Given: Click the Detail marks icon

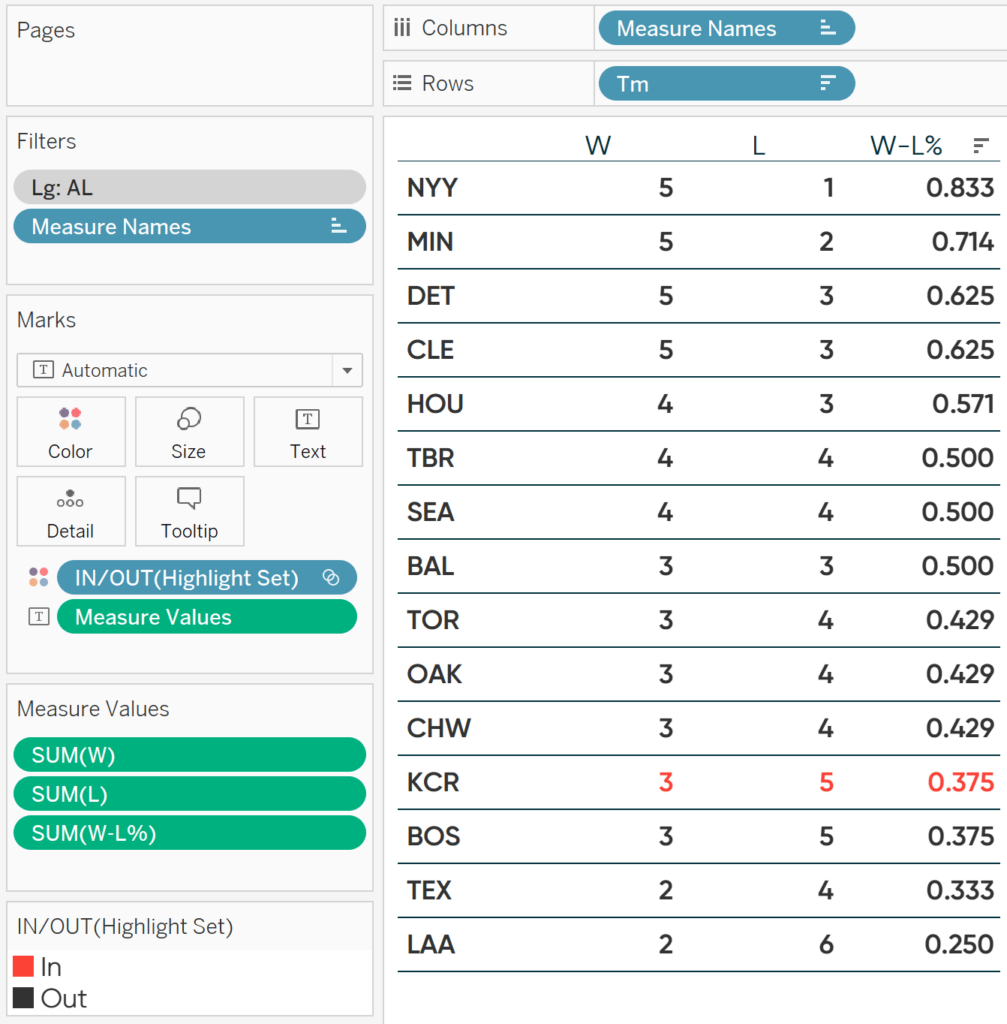Looking at the screenshot, I should point(70,511).
